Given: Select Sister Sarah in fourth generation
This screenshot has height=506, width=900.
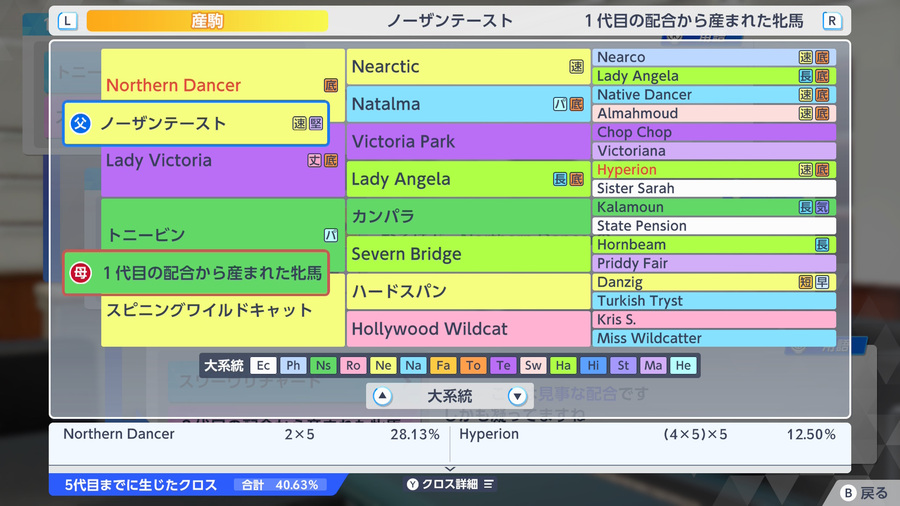Looking at the screenshot, I should tap(714, 188).
